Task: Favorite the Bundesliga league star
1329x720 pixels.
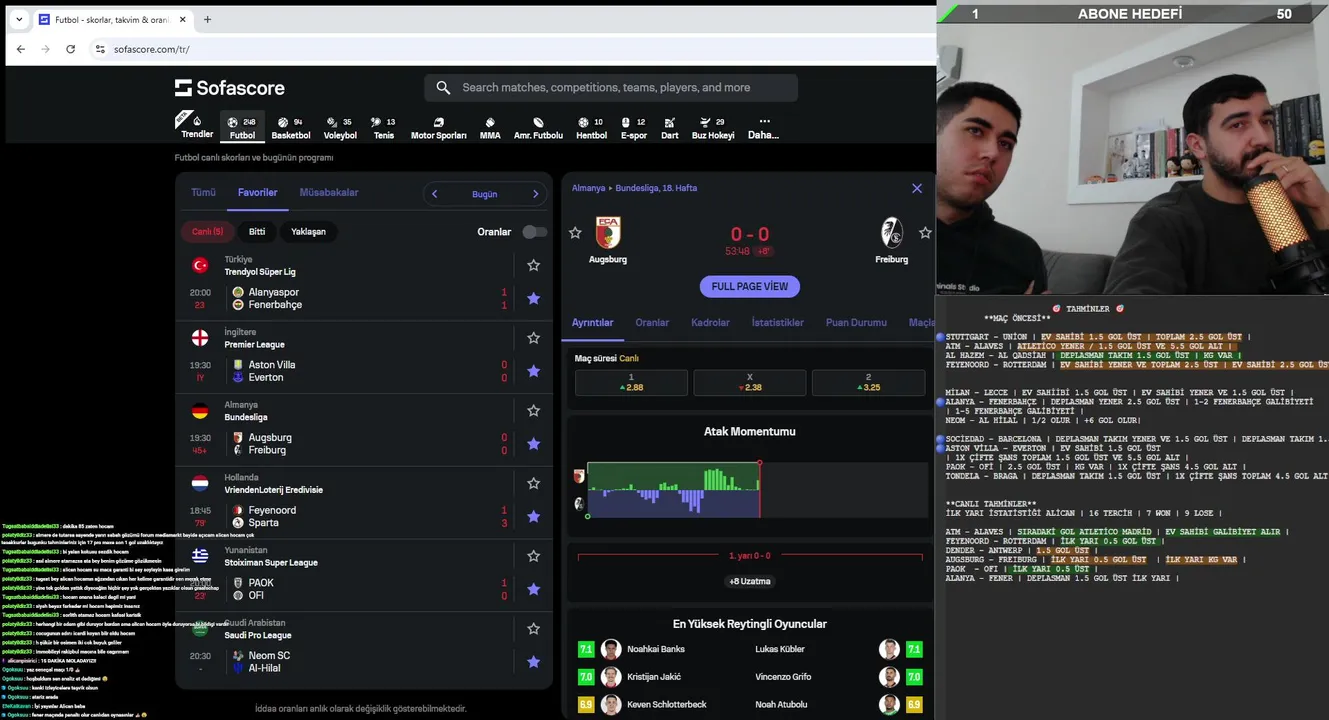Action: [x=533, y=410]
